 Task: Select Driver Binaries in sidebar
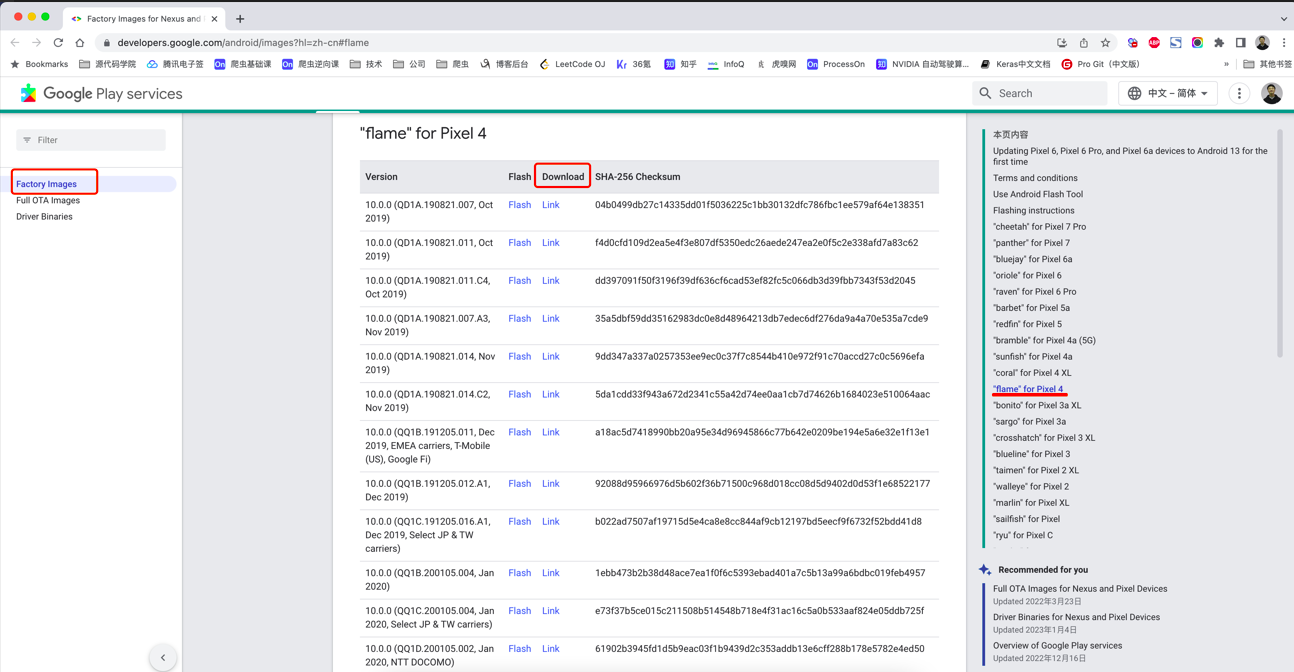[44, 216]
